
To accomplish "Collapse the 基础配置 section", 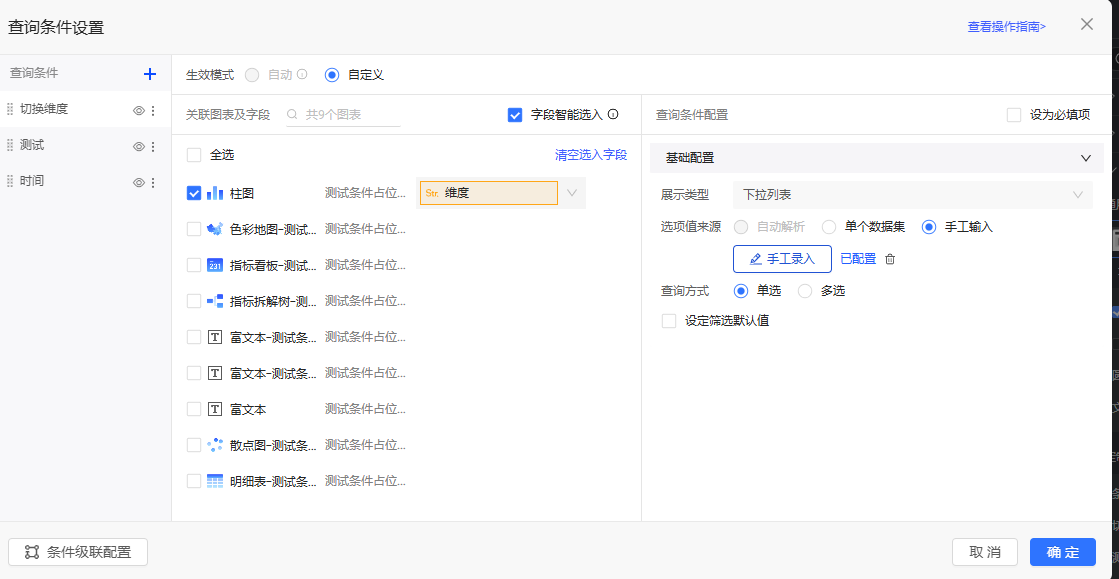I will [1085, 158].
